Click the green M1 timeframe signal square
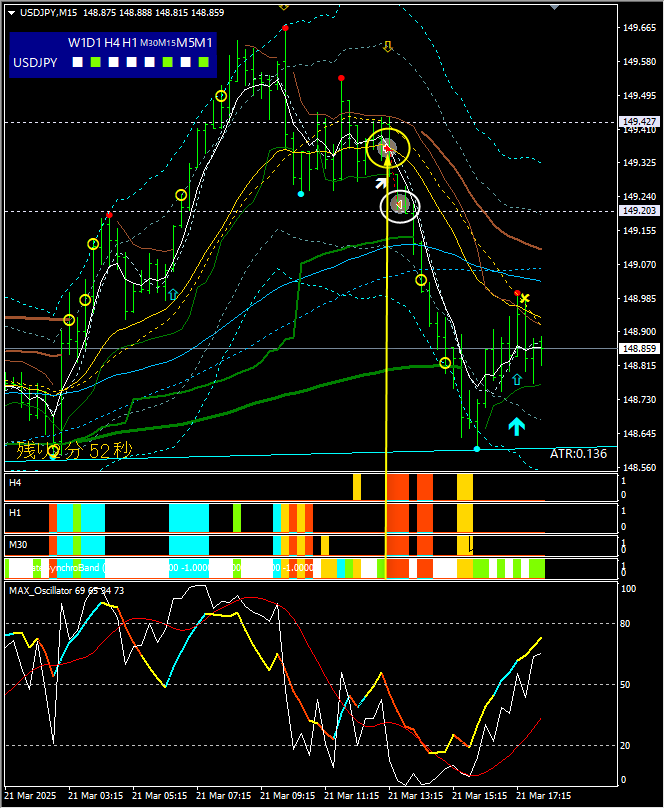 pyautogui.click(x=204, y=62)
